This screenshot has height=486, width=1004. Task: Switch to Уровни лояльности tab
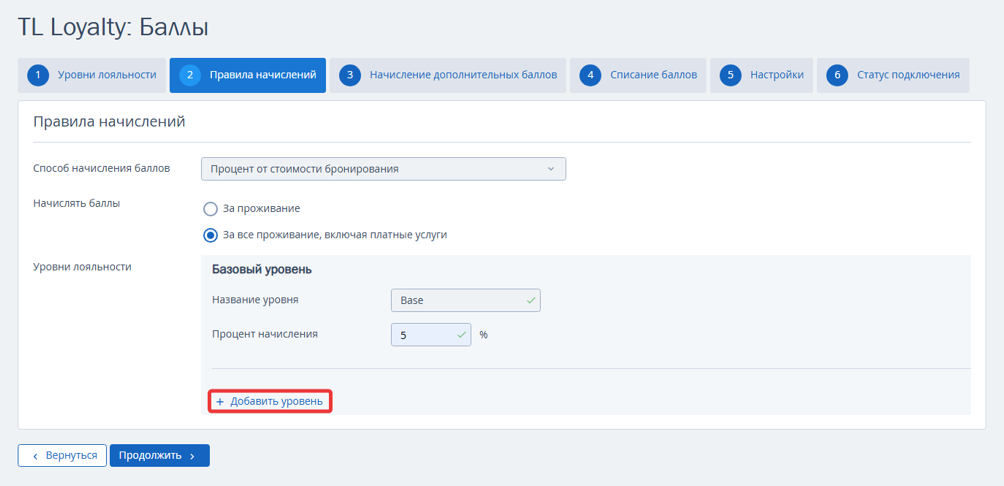point(92,76)
